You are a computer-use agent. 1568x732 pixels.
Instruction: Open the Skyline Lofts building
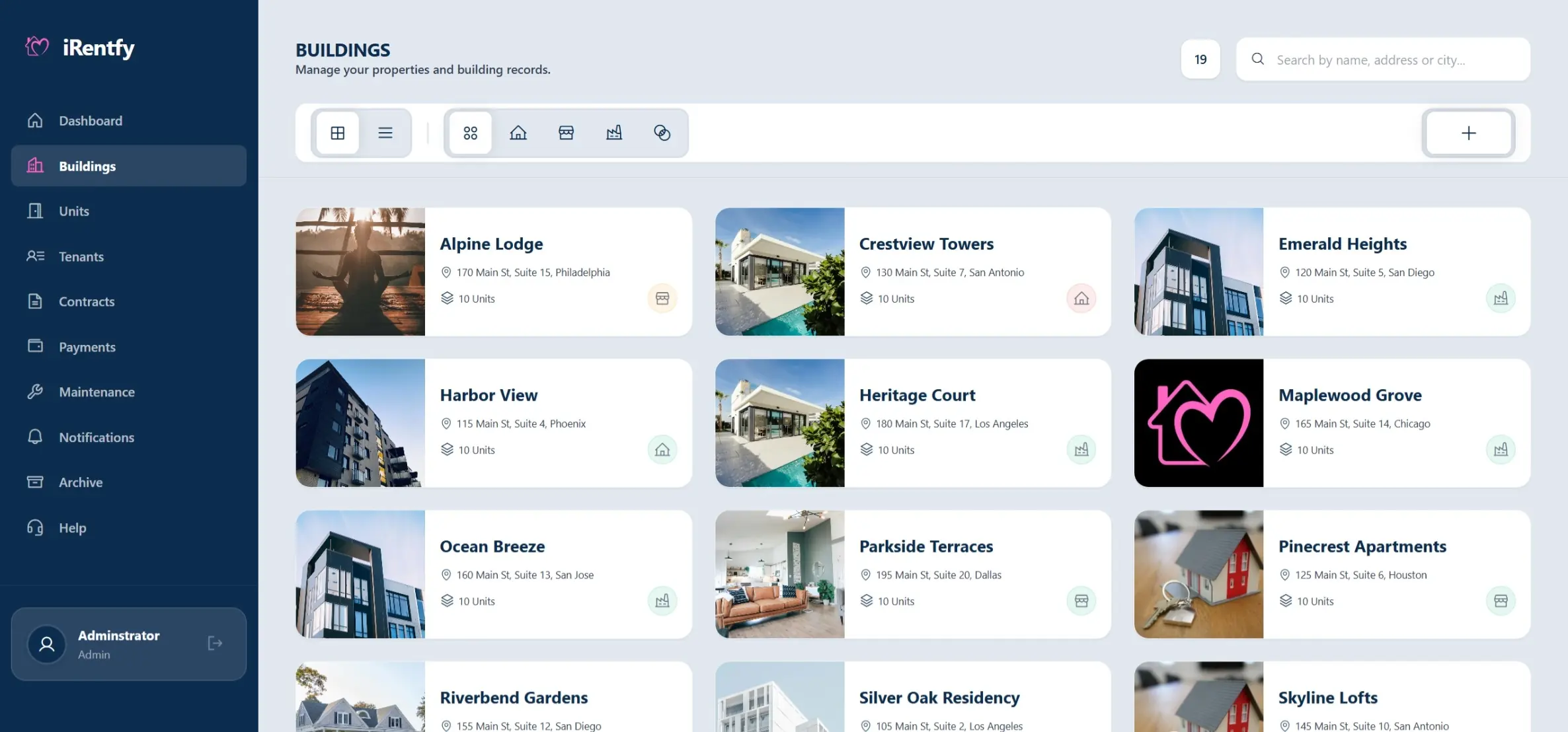pos(1332,697)
